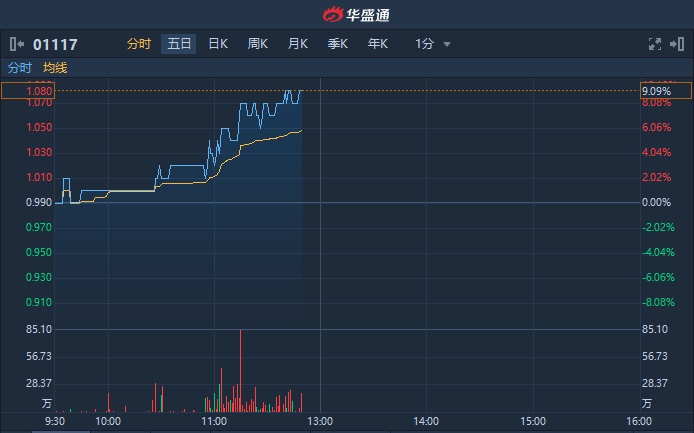Click the 13:00 time axis marker

tap(320, 422)
